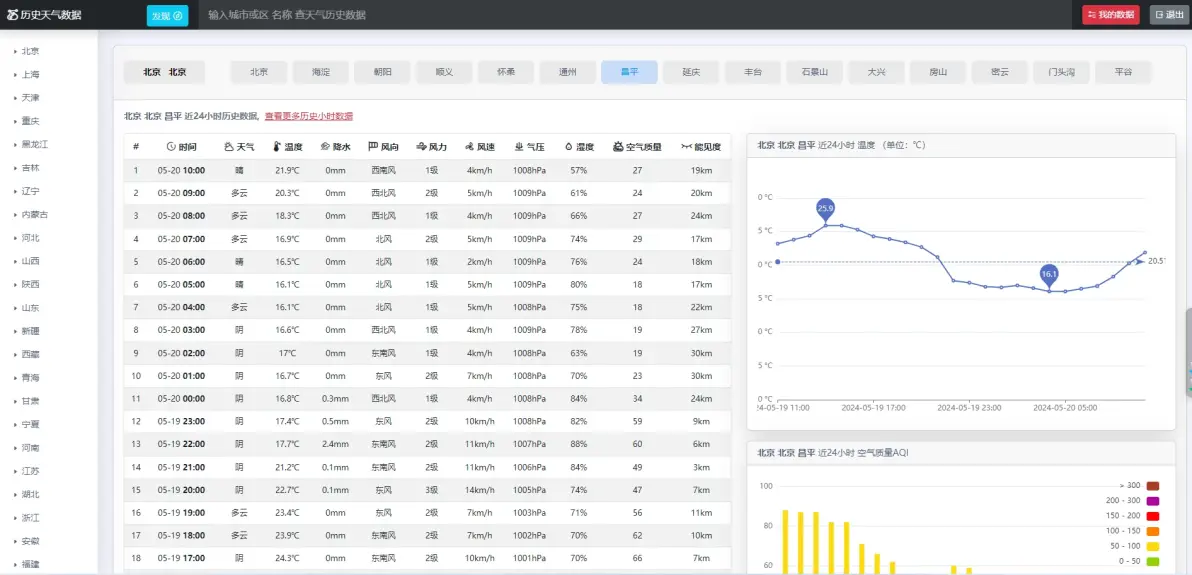Image resolution: width=1192 pixels, height=575 pixels.
Task: Select the 海淀 district tab
Action: pos(321,72)
